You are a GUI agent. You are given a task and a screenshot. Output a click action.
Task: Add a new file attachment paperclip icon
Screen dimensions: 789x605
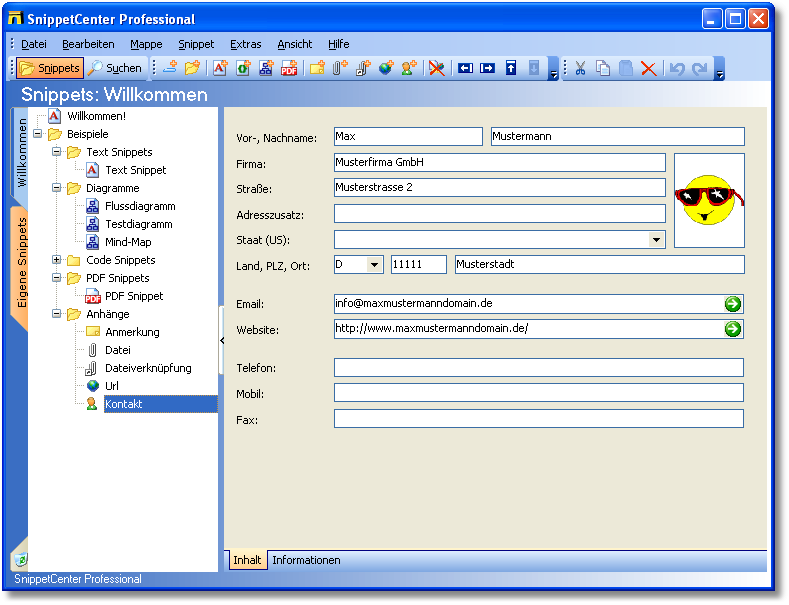[x=340, y=67]
